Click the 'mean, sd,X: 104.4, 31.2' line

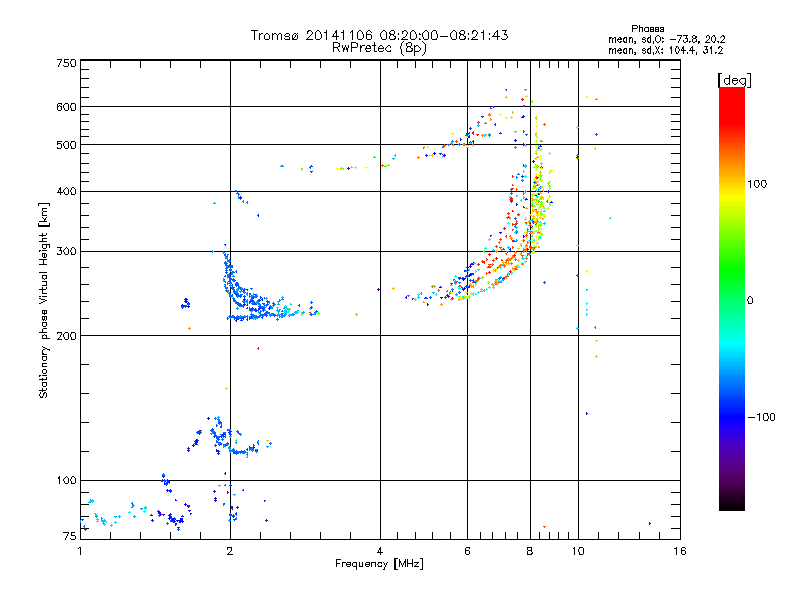665,50
